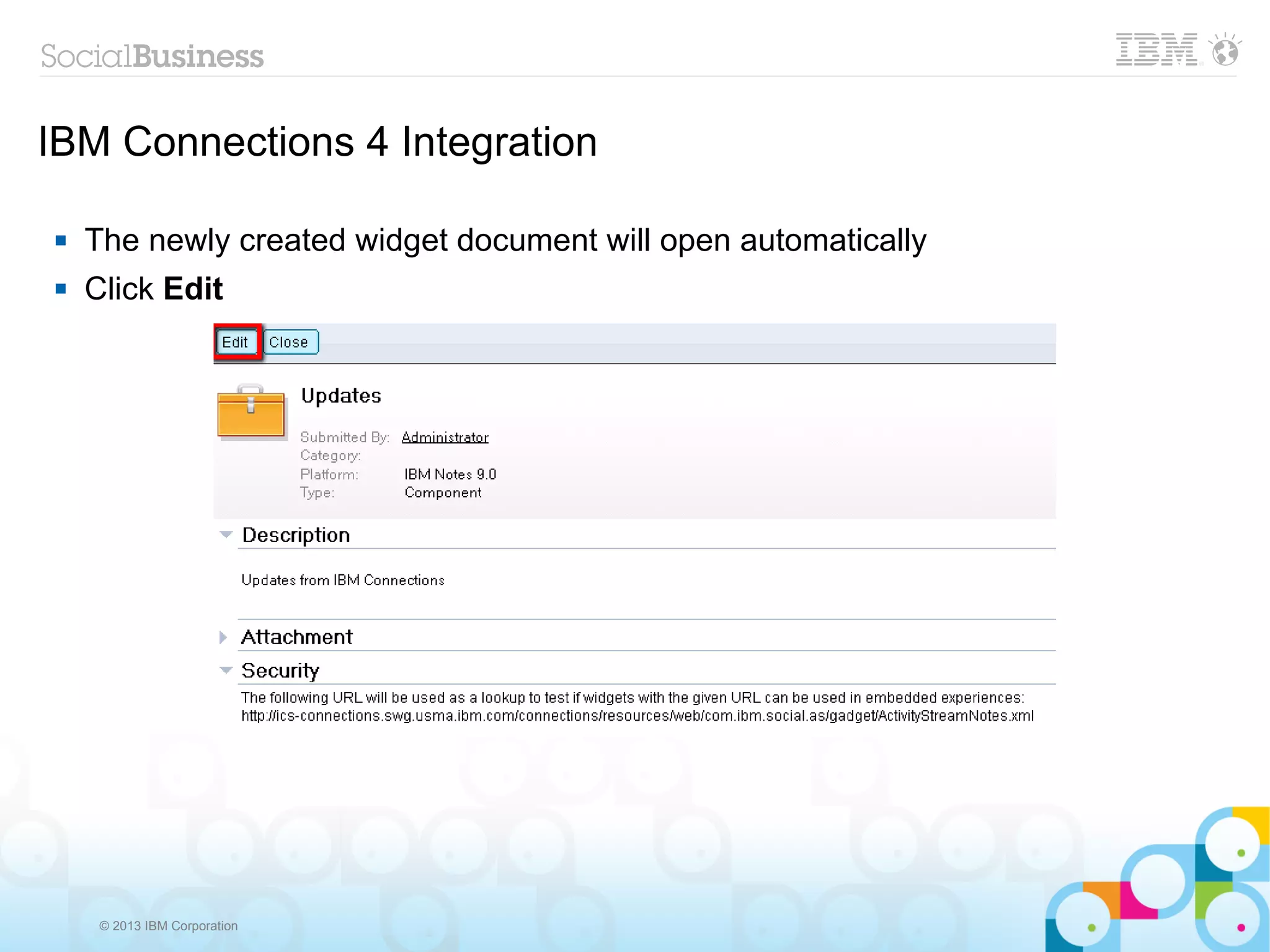This screenshot has height=952, width=1270.
Task: Click the 'Submitted By:' label
Action: 345,437
